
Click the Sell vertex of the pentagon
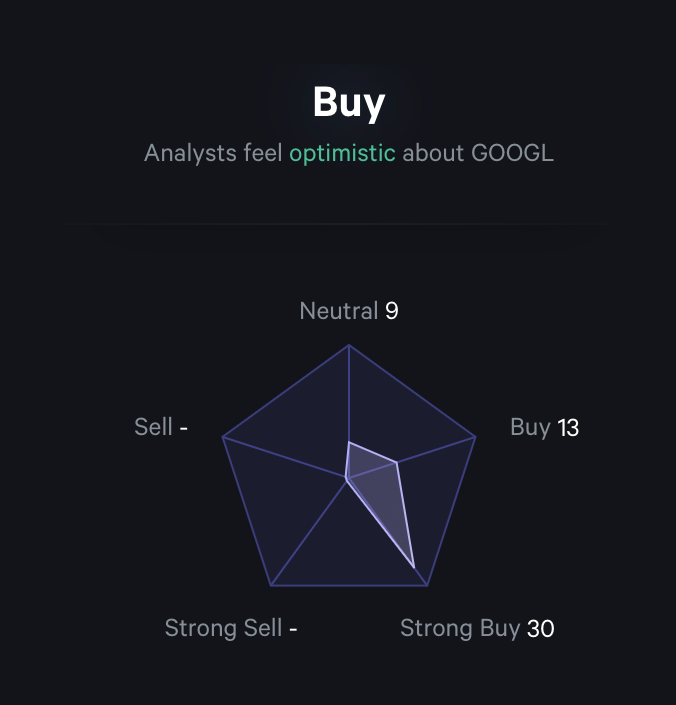pos(223,438)
